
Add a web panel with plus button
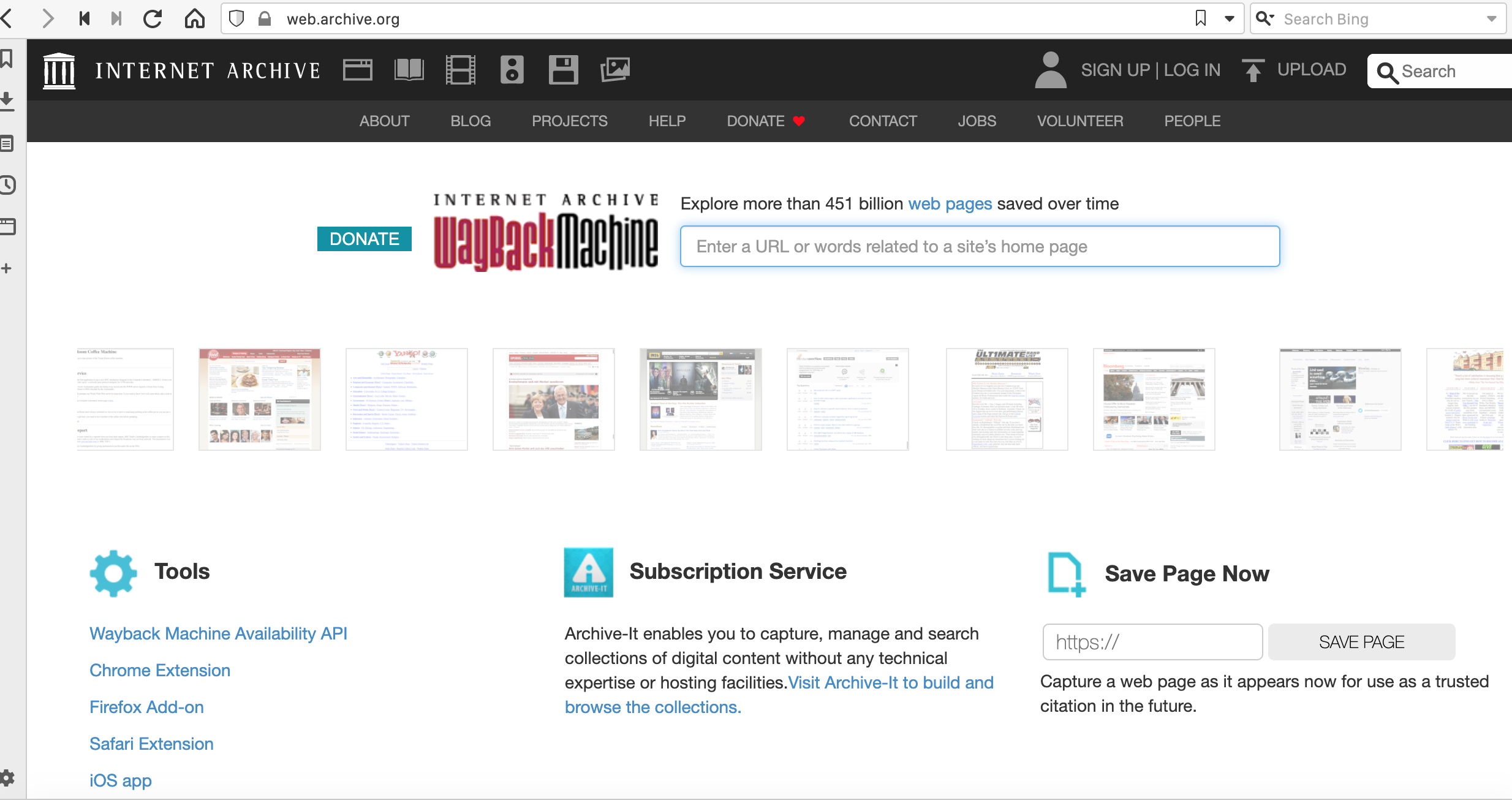[x=7, y=268]
